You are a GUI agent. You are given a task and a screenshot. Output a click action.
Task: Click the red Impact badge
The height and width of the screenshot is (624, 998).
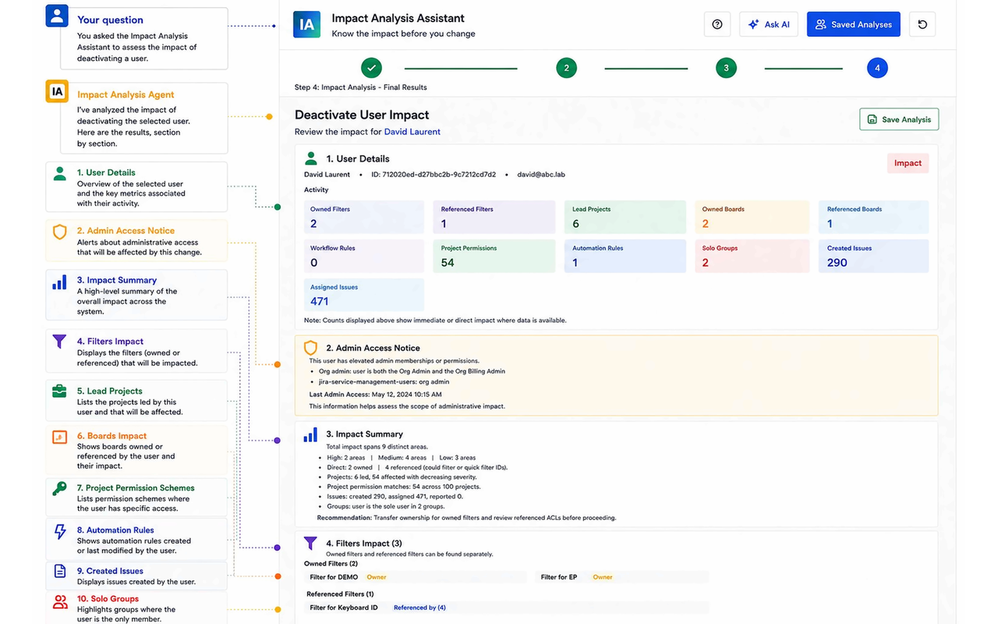[908, 163]
